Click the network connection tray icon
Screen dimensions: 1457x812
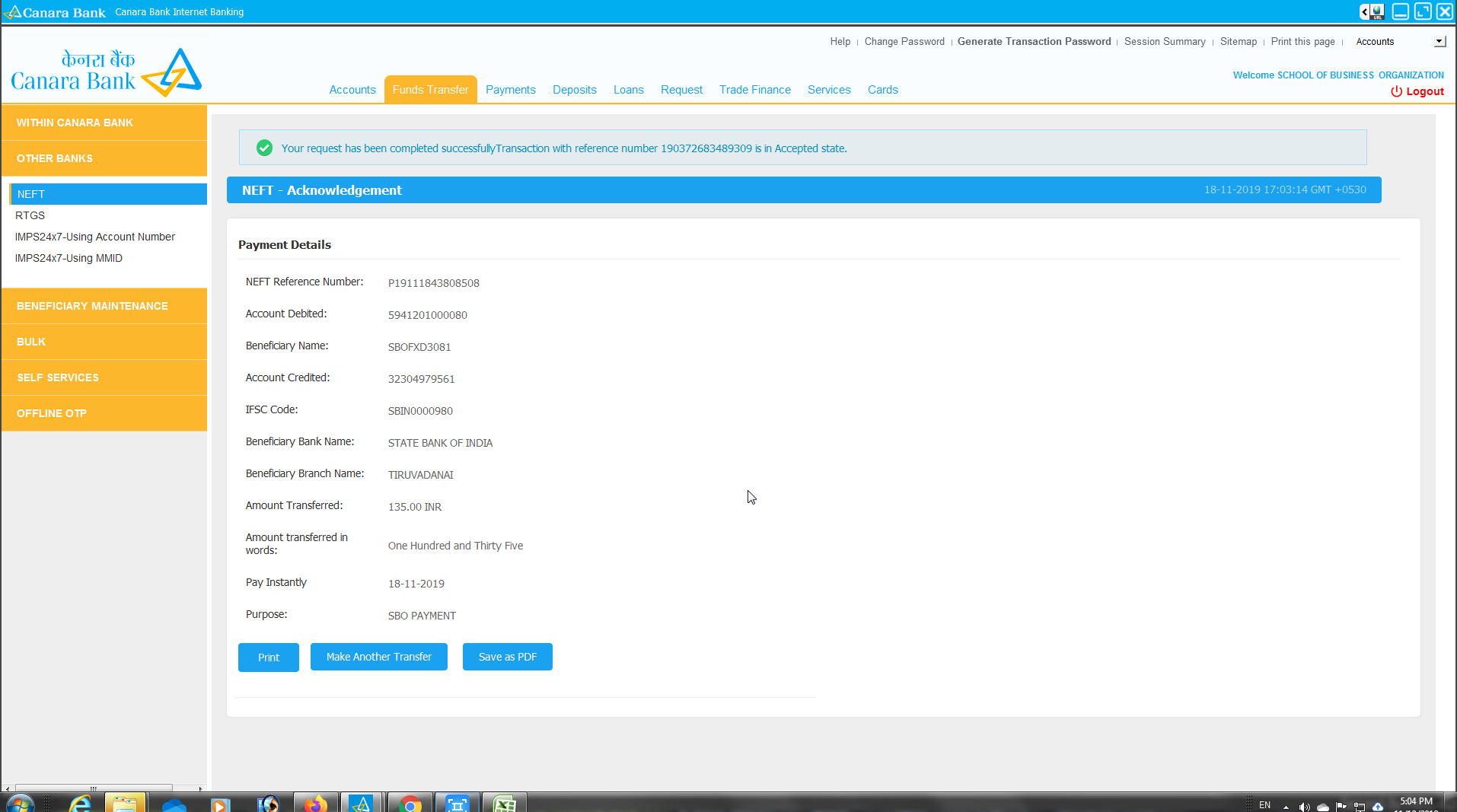[1360, 807]
